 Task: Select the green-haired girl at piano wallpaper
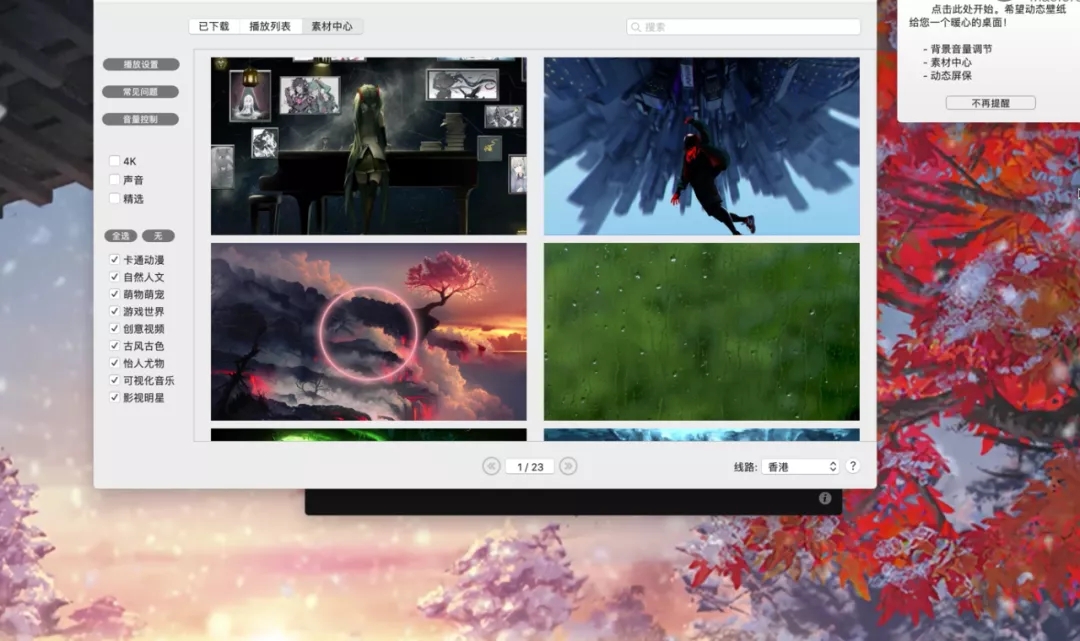tap(368, 146)
